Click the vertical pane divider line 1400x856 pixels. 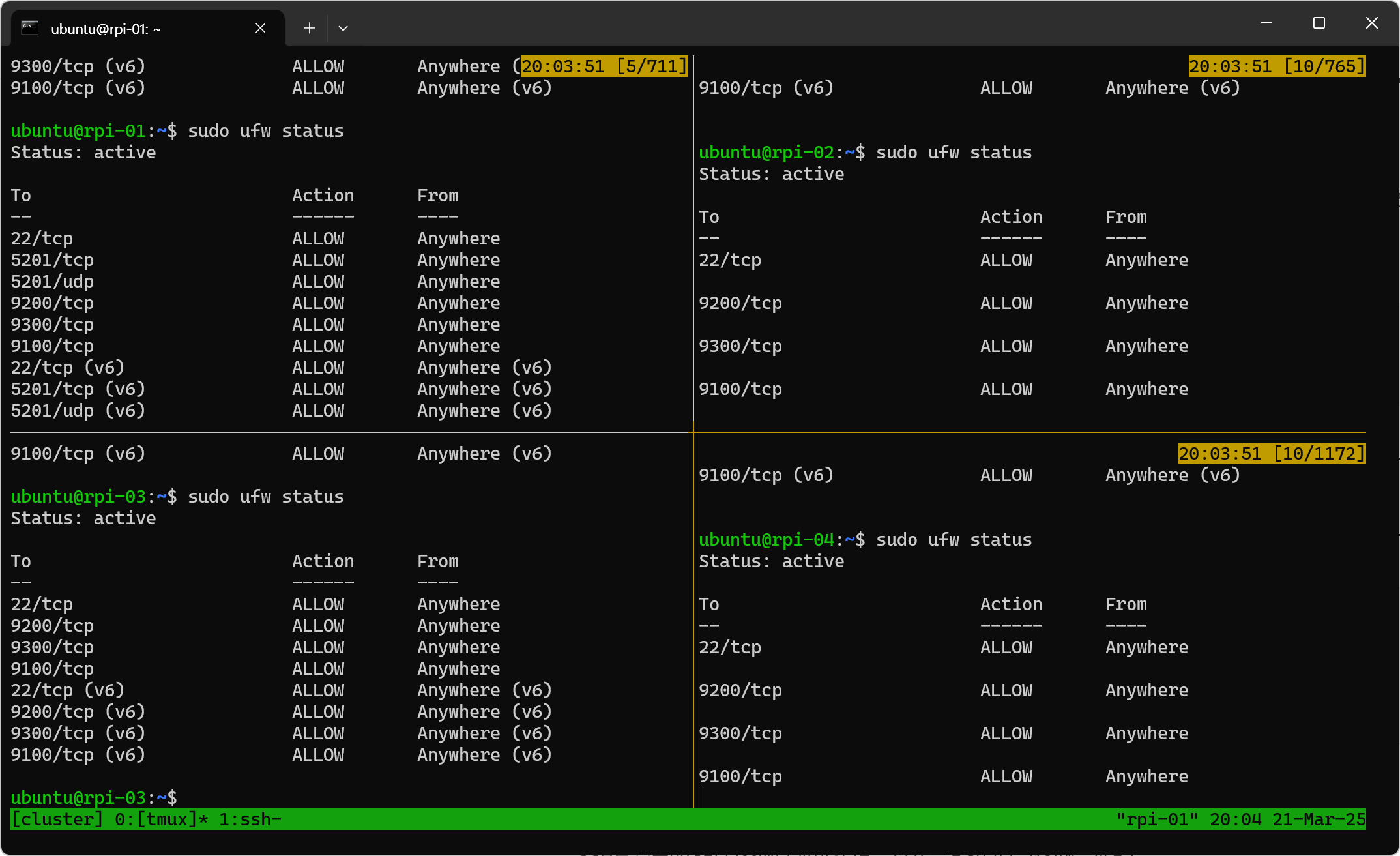tap(693, 261)
